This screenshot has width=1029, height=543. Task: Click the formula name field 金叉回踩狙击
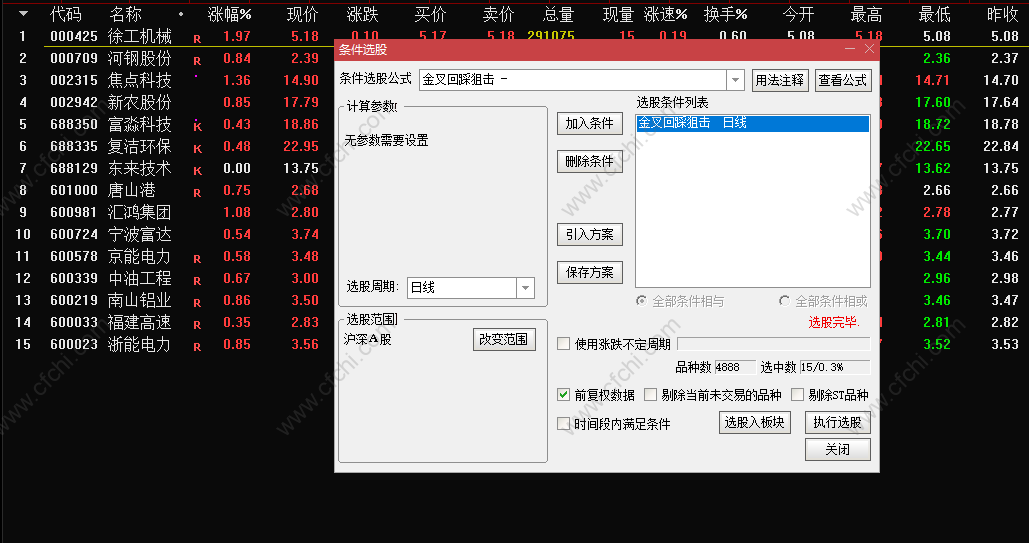click(x=573, y=80)
